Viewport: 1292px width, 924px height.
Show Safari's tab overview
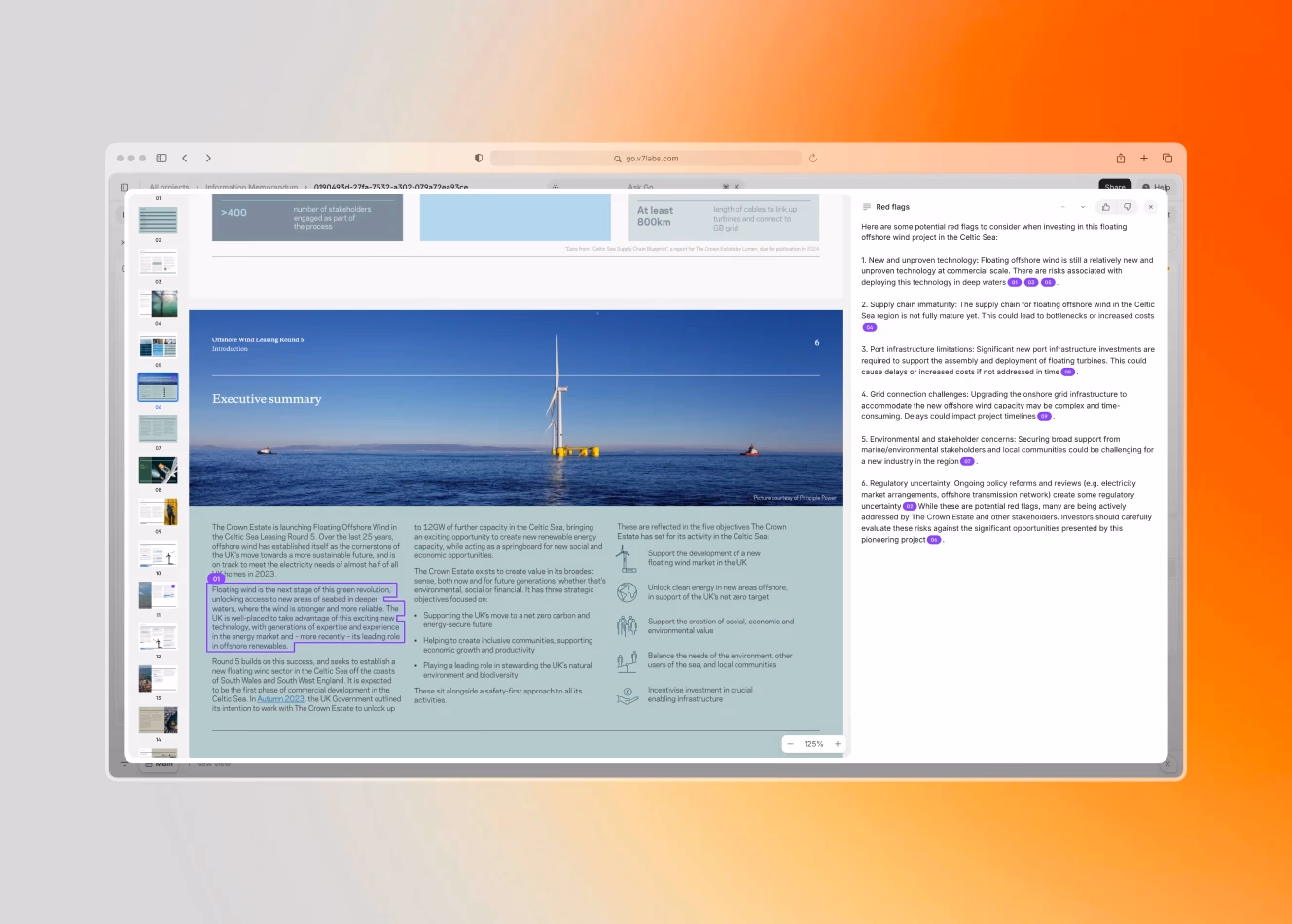point(1167,158)
